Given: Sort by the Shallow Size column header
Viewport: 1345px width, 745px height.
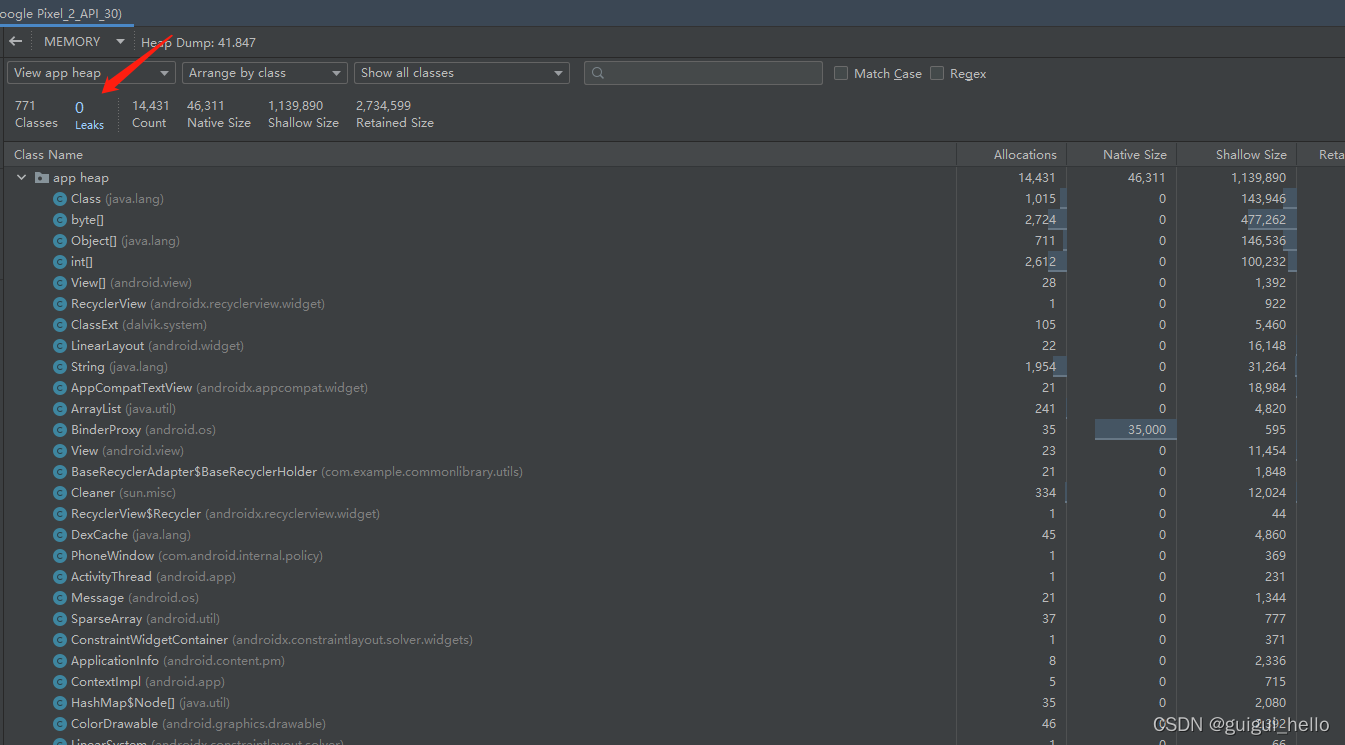Looking at the screenshot, I should click(1237, 155).
